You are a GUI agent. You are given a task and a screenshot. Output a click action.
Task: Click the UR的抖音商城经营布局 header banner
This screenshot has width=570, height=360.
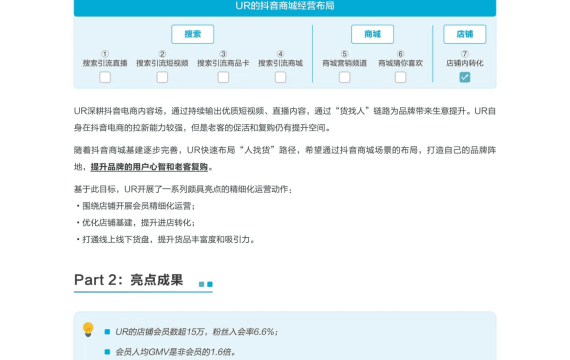(x=285, y=7)
